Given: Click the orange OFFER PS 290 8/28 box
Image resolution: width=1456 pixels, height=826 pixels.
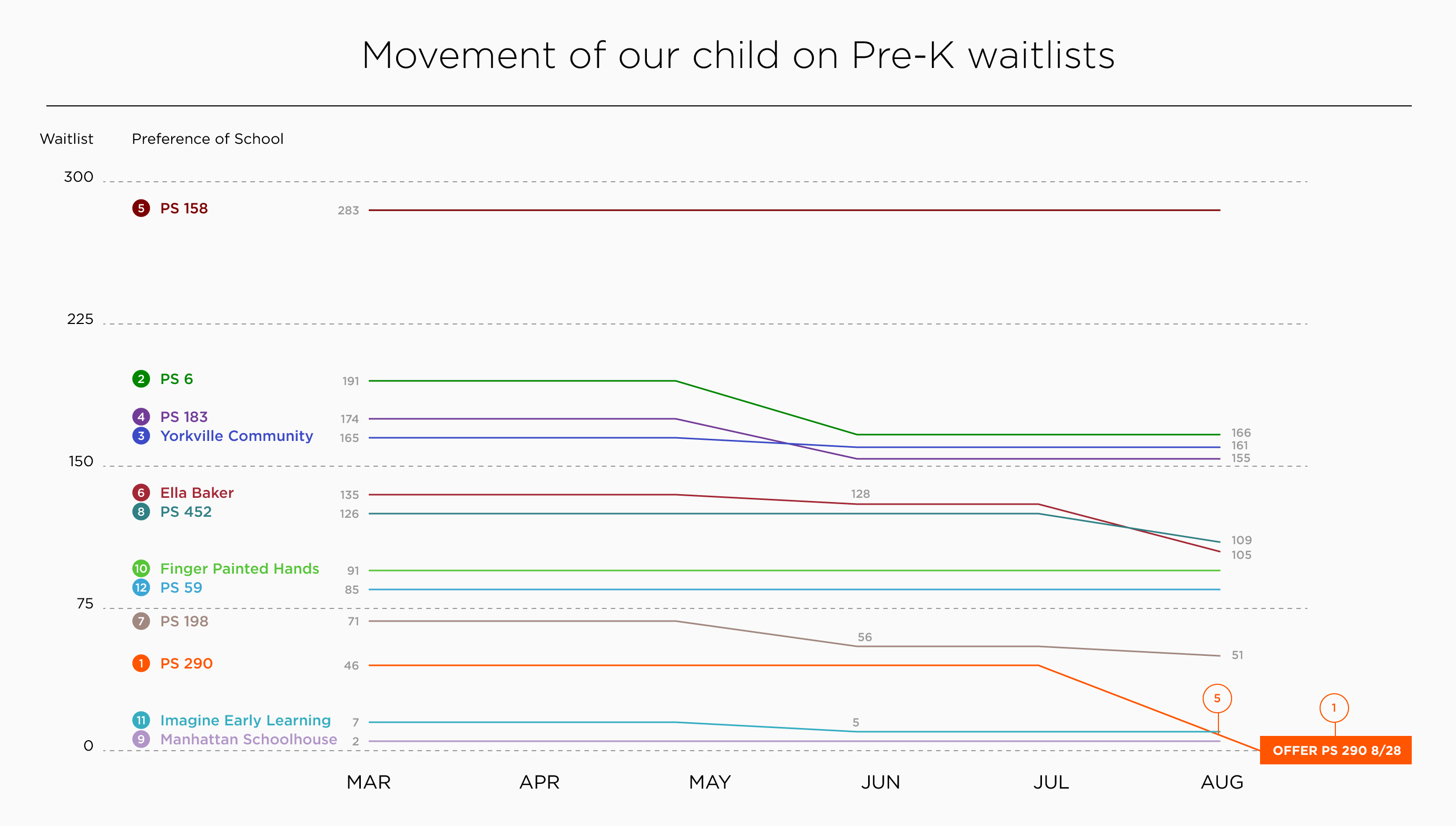Looking at the screenshot, I should coord(1336,751).
